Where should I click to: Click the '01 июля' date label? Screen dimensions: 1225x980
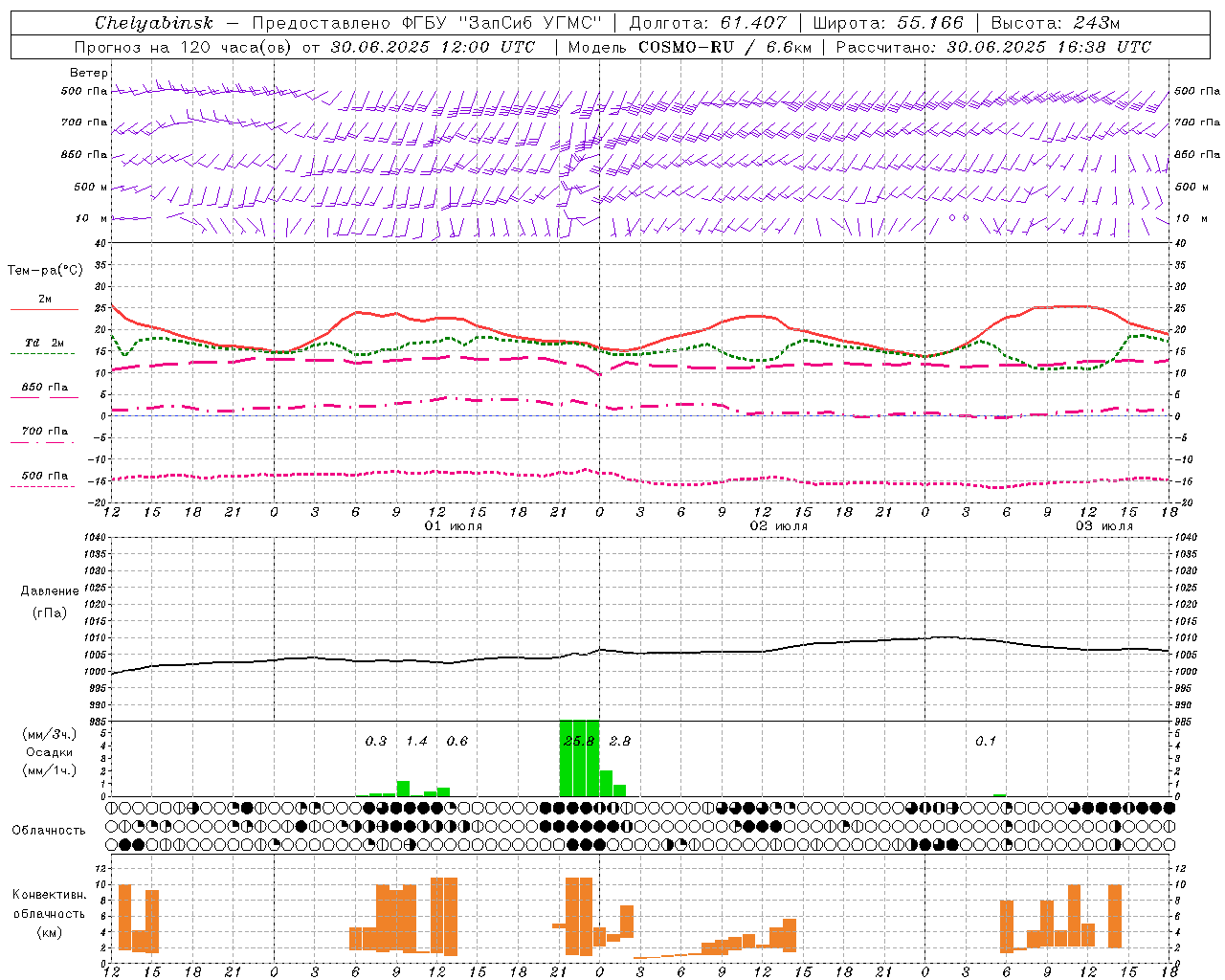pyautogui.click(x=454, y=526)
